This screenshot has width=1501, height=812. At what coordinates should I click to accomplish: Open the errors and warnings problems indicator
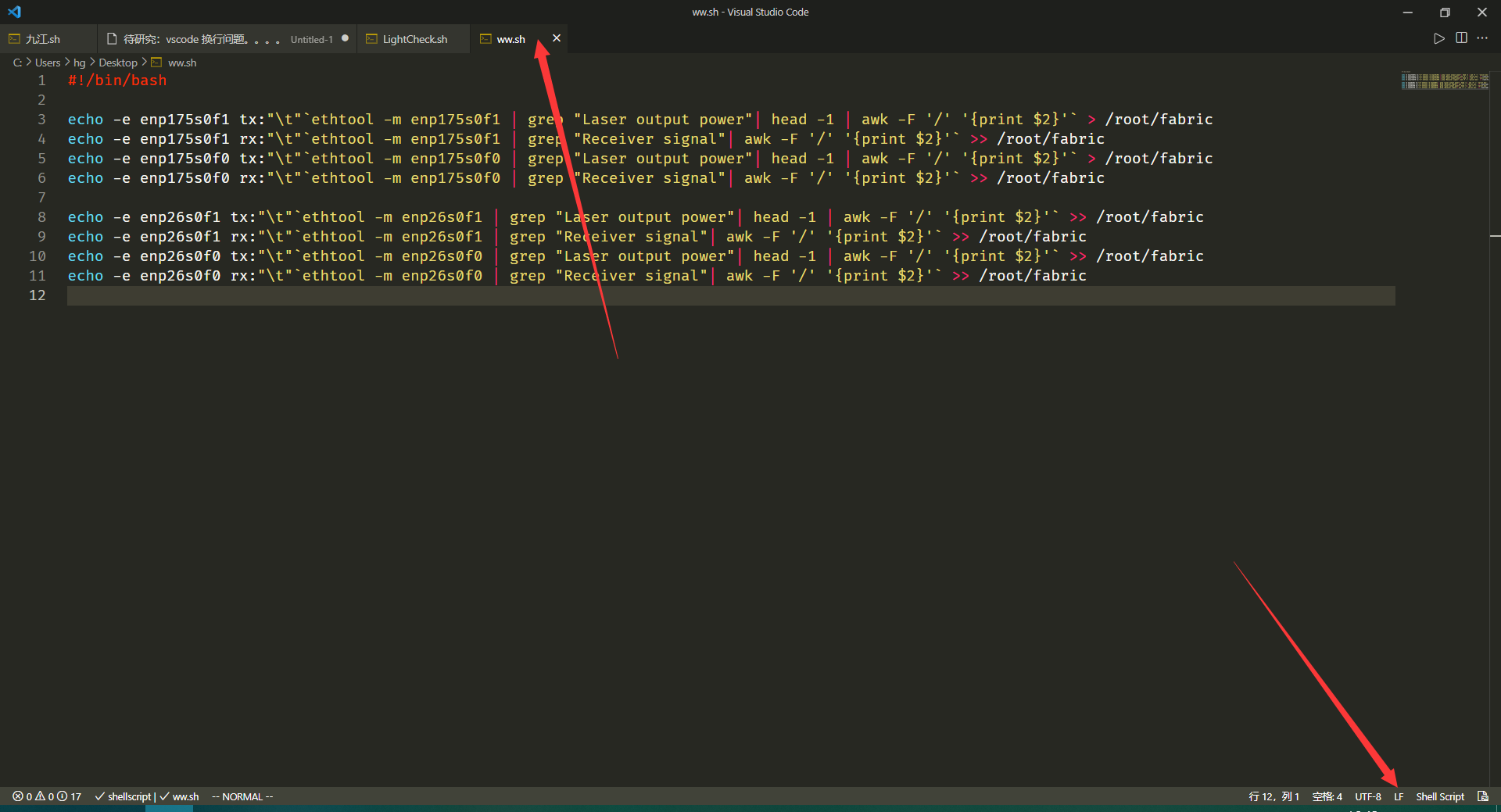coord(47,796)
